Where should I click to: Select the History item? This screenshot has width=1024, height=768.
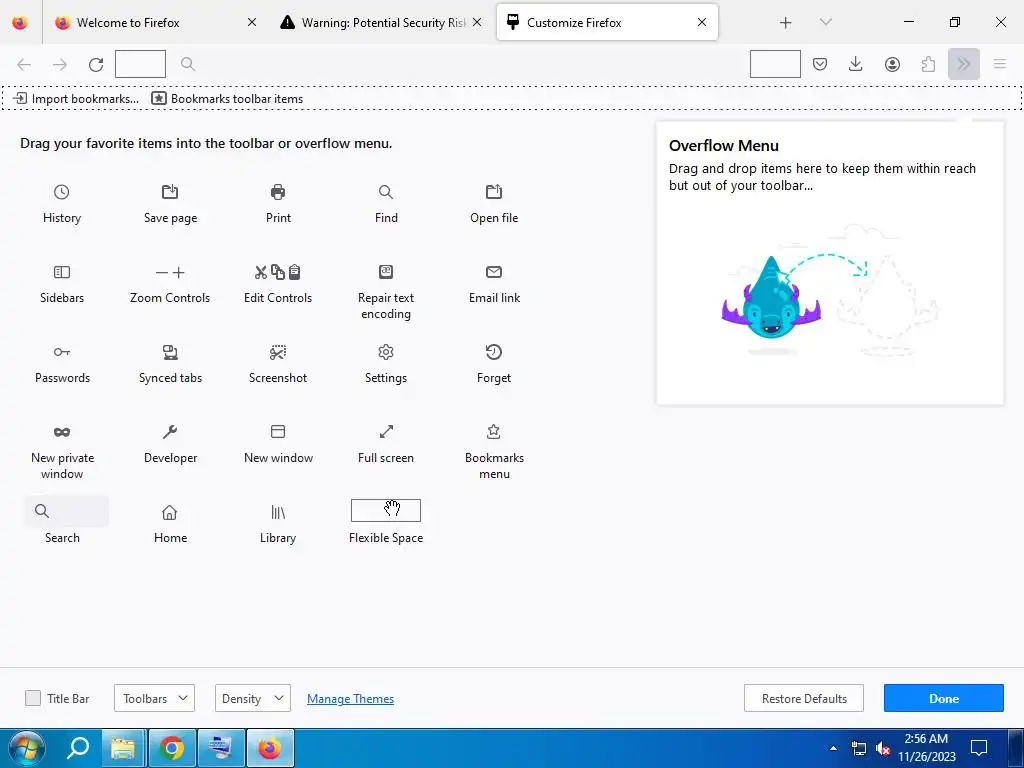[x=61, y=204]
